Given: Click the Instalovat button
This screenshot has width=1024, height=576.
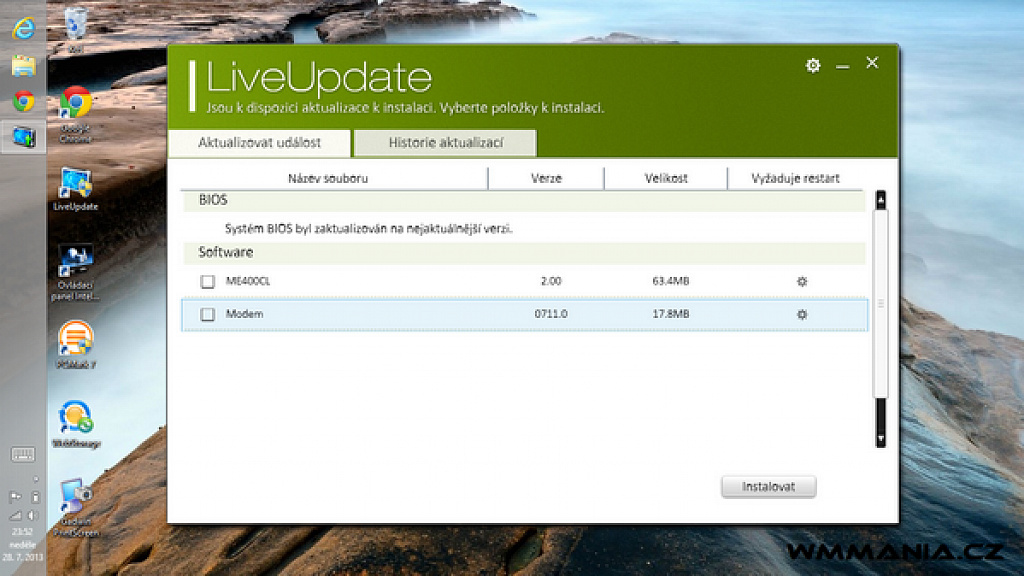Looking at the screenshot, I should coord(769,487).
